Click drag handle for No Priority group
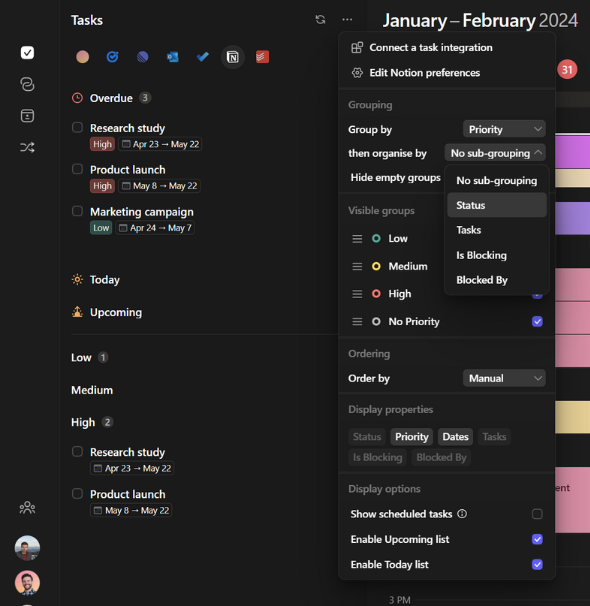590x606 pixels. [x=357, y=322]
